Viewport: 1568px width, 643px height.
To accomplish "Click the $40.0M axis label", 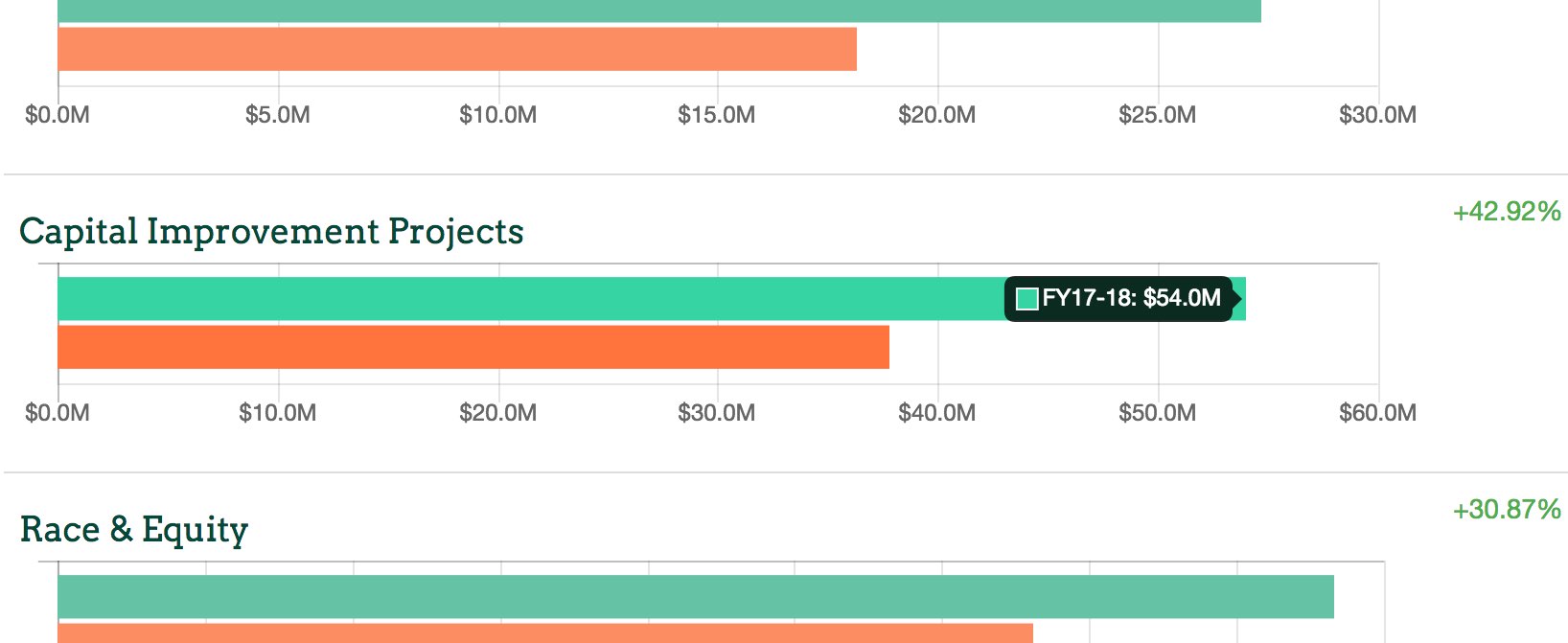I will (x=936, y=413).
